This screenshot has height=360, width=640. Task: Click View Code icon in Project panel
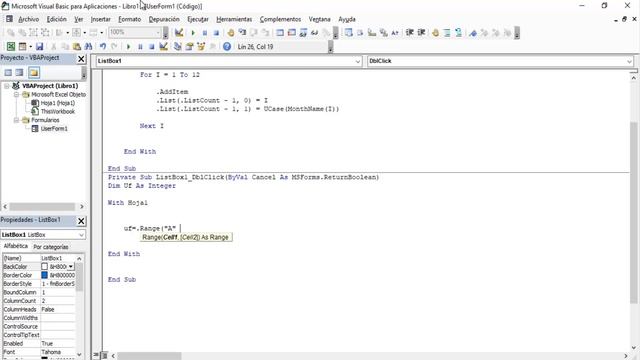(8, 73)
